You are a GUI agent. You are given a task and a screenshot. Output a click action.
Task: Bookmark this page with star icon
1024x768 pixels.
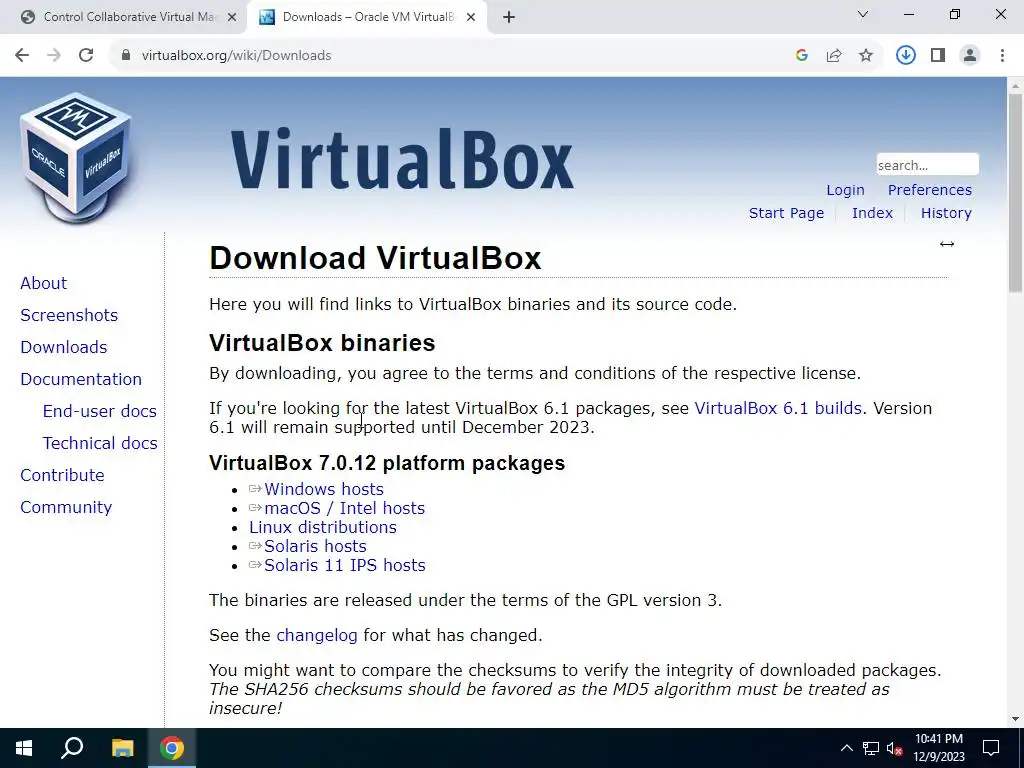tap(866, 56)
